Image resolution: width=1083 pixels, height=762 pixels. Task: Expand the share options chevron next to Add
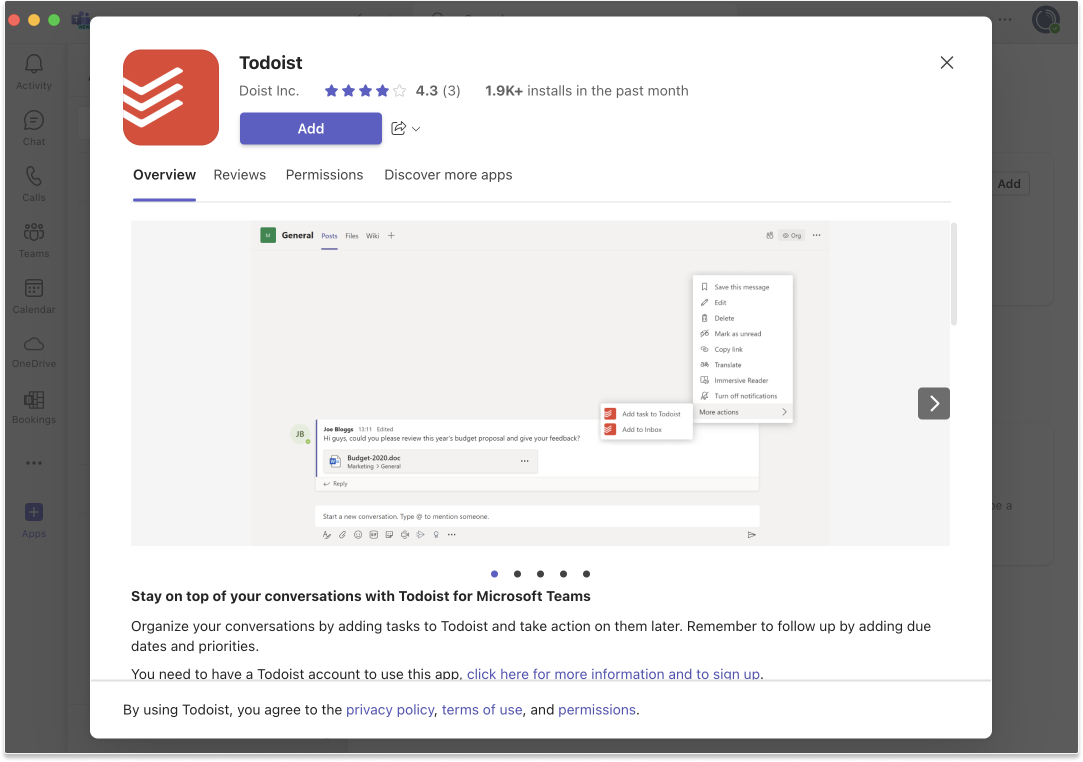coord(415,128)
